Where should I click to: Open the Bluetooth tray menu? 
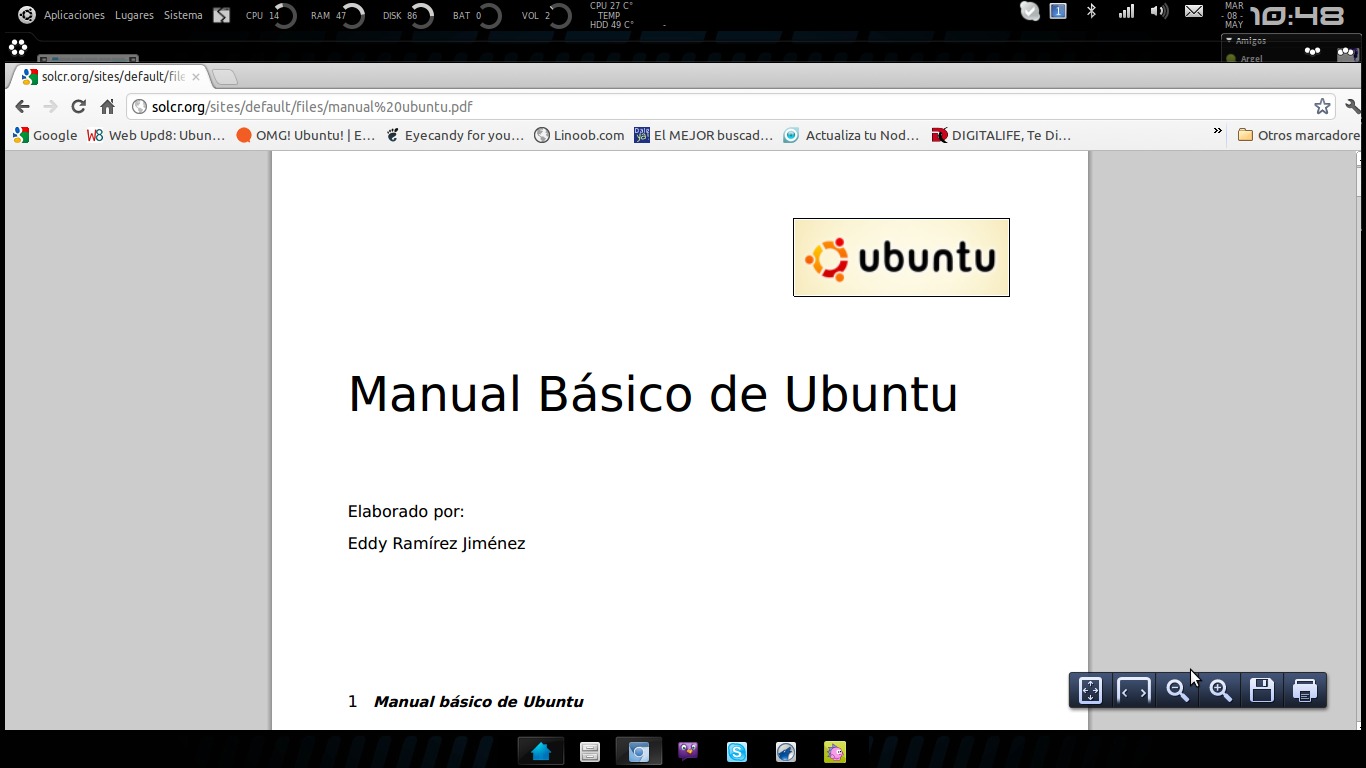coord(1092,11)
